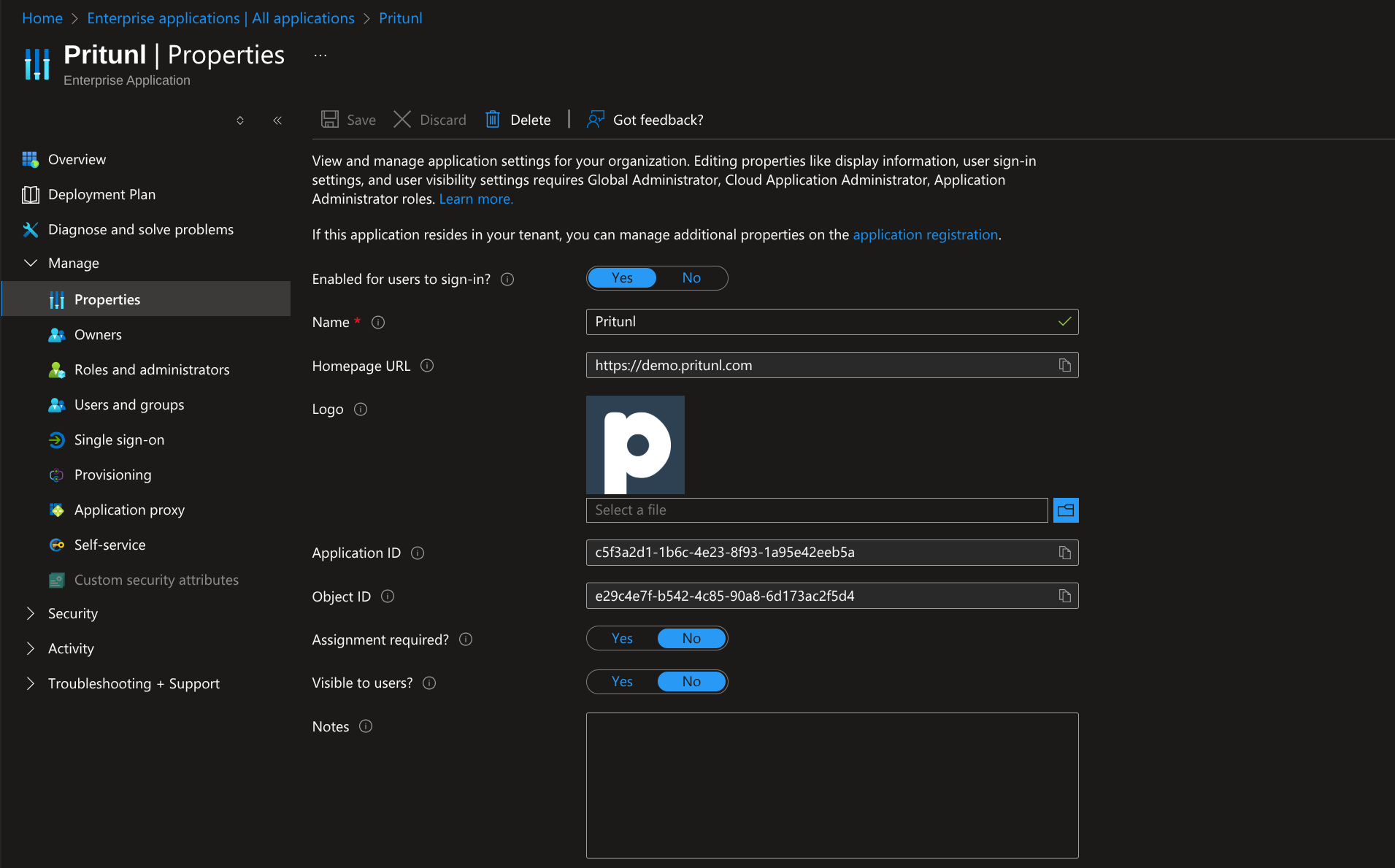Copy the Application ID with copy icon
Image resolution: width=1395 pixels, height=868 pixels.
pos(1065,553)
